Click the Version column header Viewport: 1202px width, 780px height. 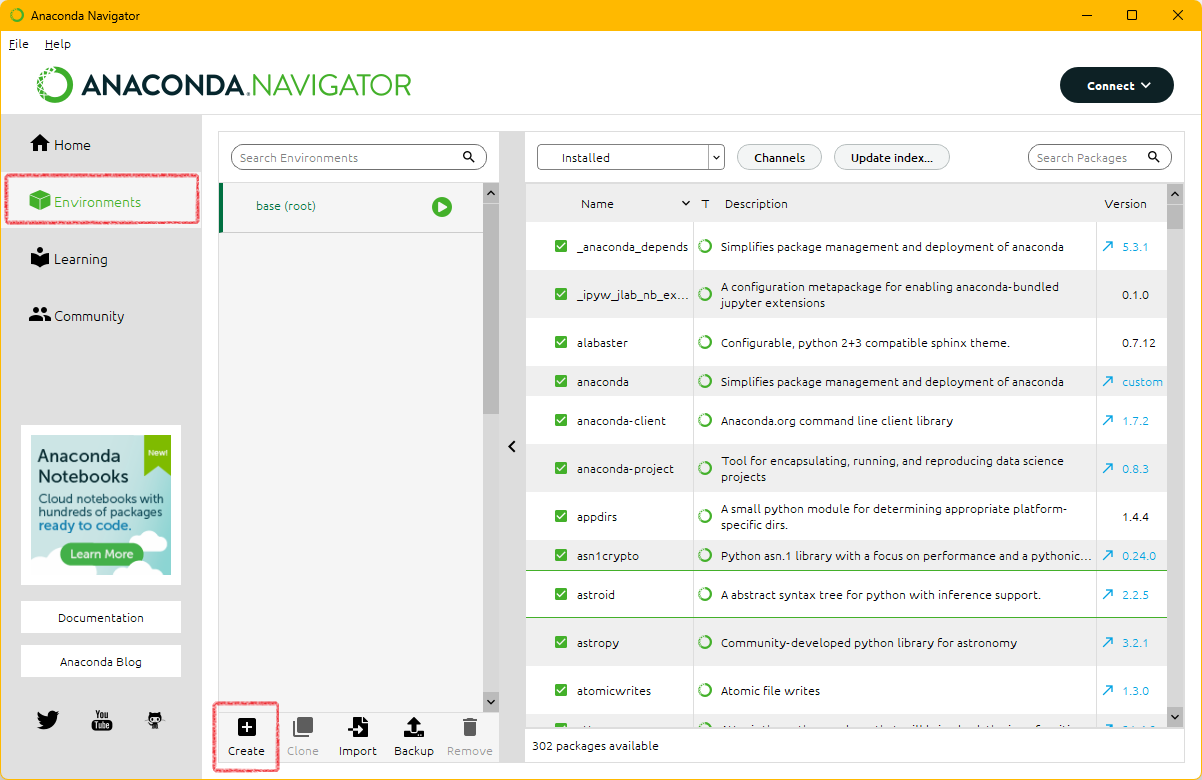click(x=1125, y=204)
